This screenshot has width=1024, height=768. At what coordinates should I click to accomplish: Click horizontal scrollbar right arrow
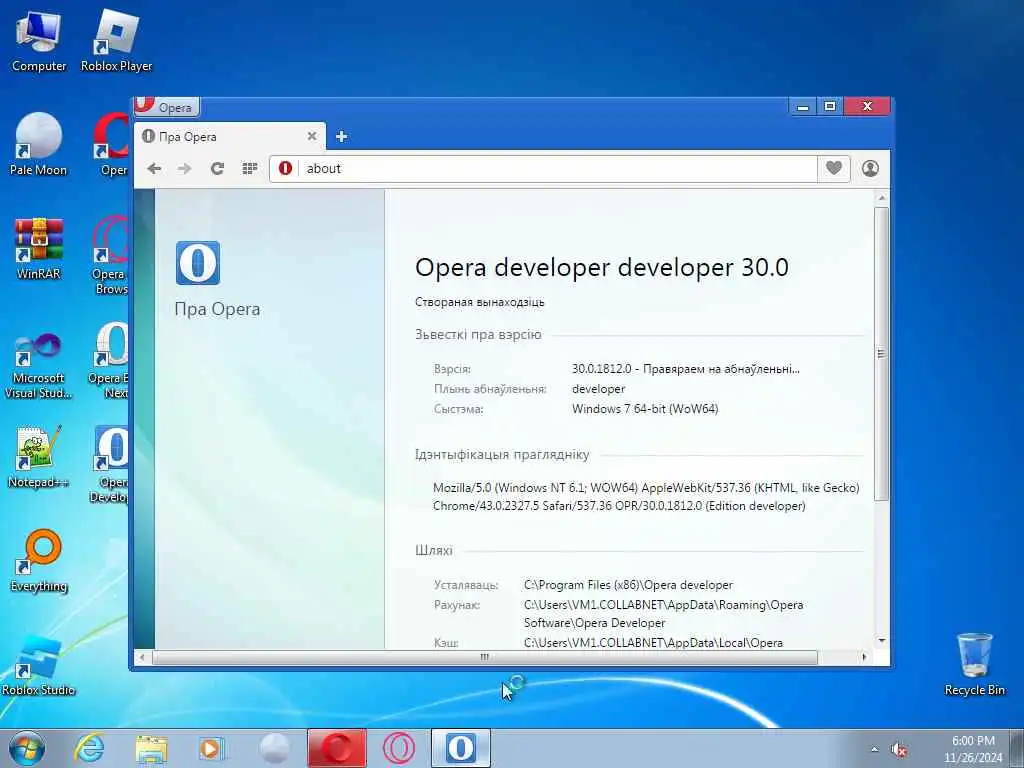click(x=865, y=657)
